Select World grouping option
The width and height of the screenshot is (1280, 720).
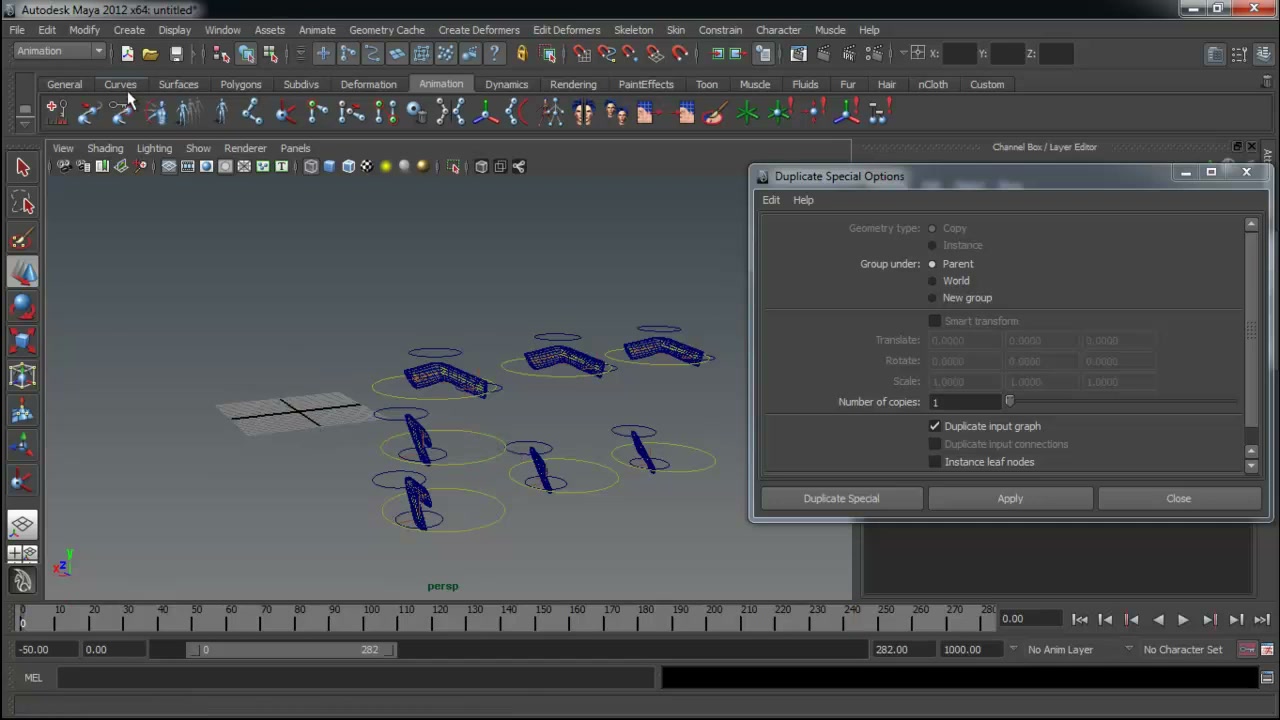(x=932, y=281)
